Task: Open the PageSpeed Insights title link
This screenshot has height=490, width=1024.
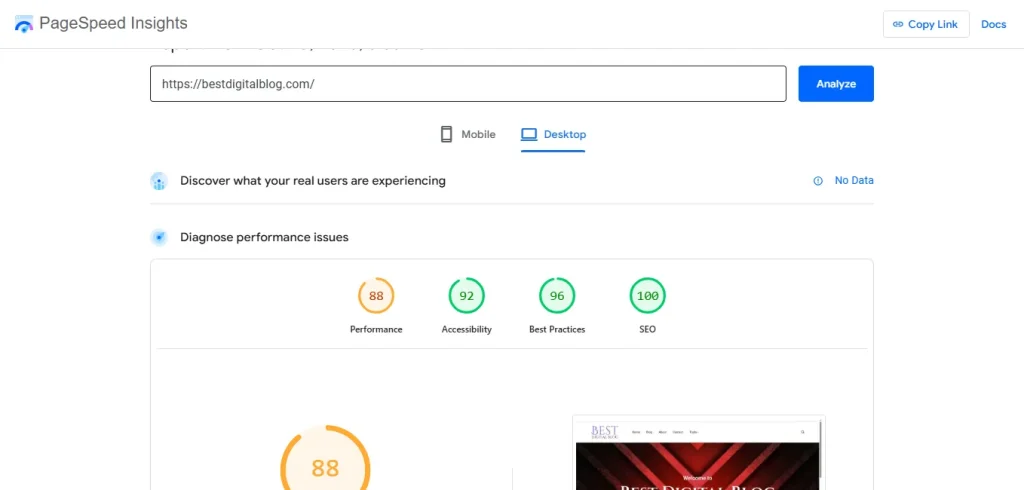Action: 113,24
